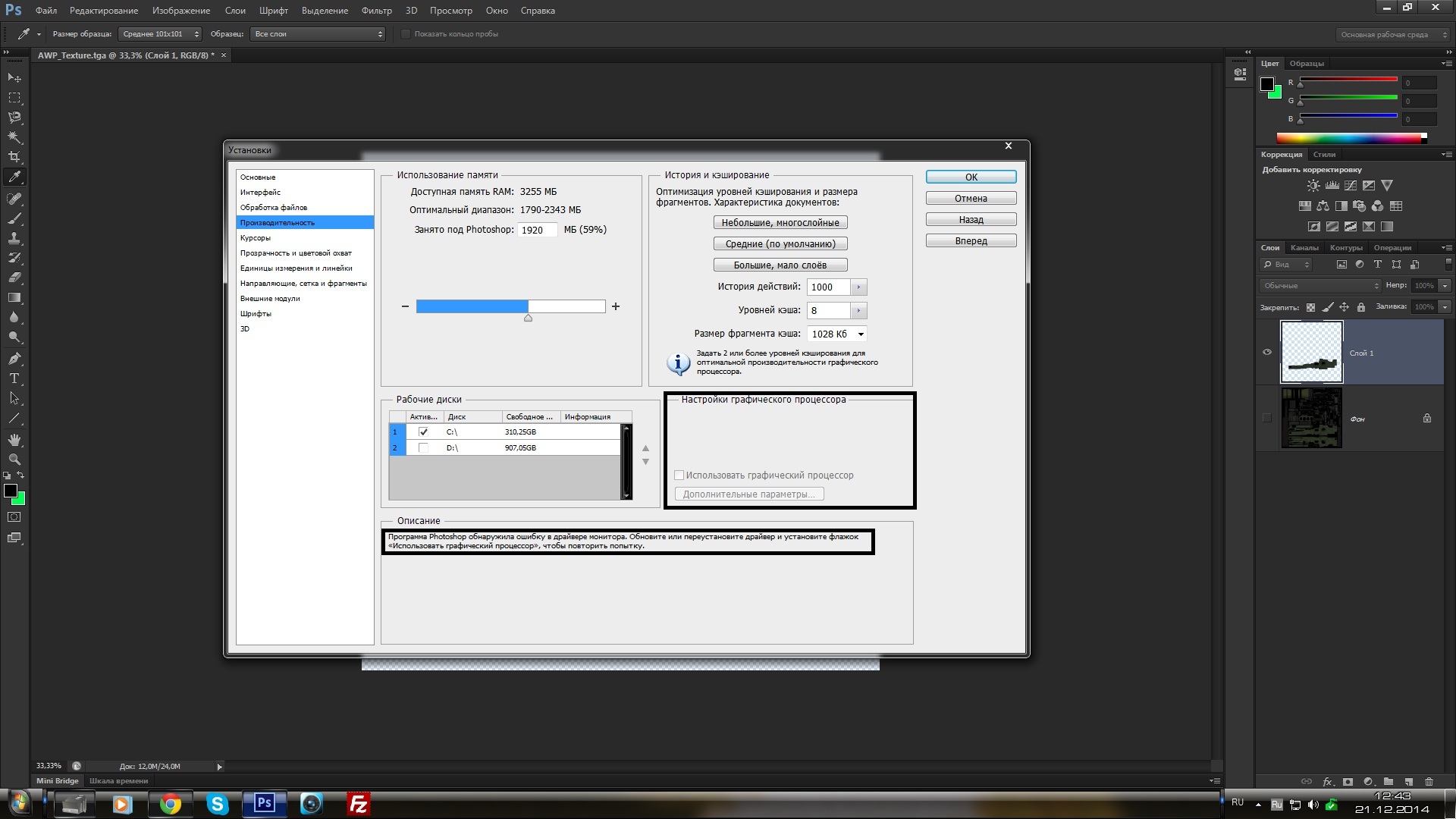Activate D disk as scratch disk
Screen dimensions: 1456x819
(423, 447)
